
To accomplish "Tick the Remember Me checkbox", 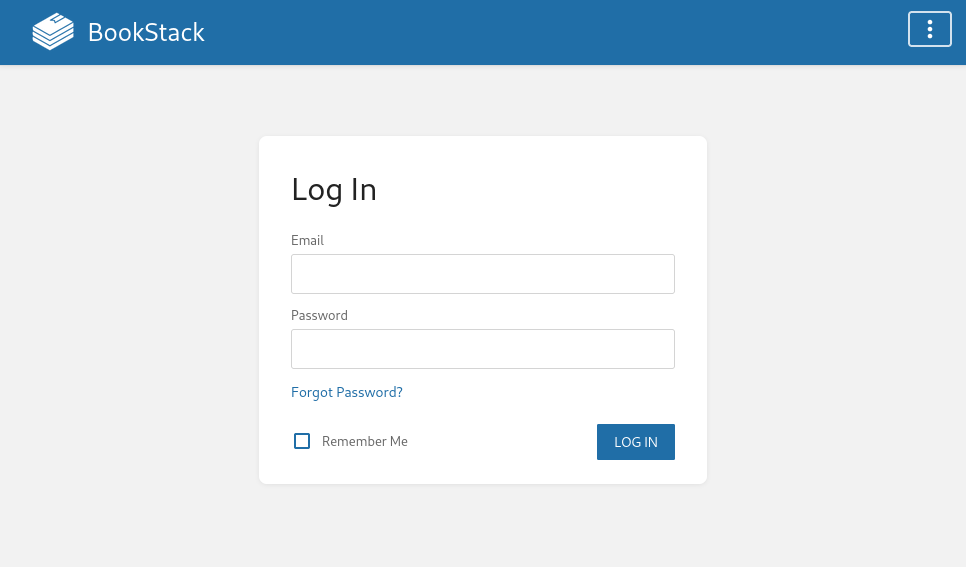I will click(x=302, y=441).
